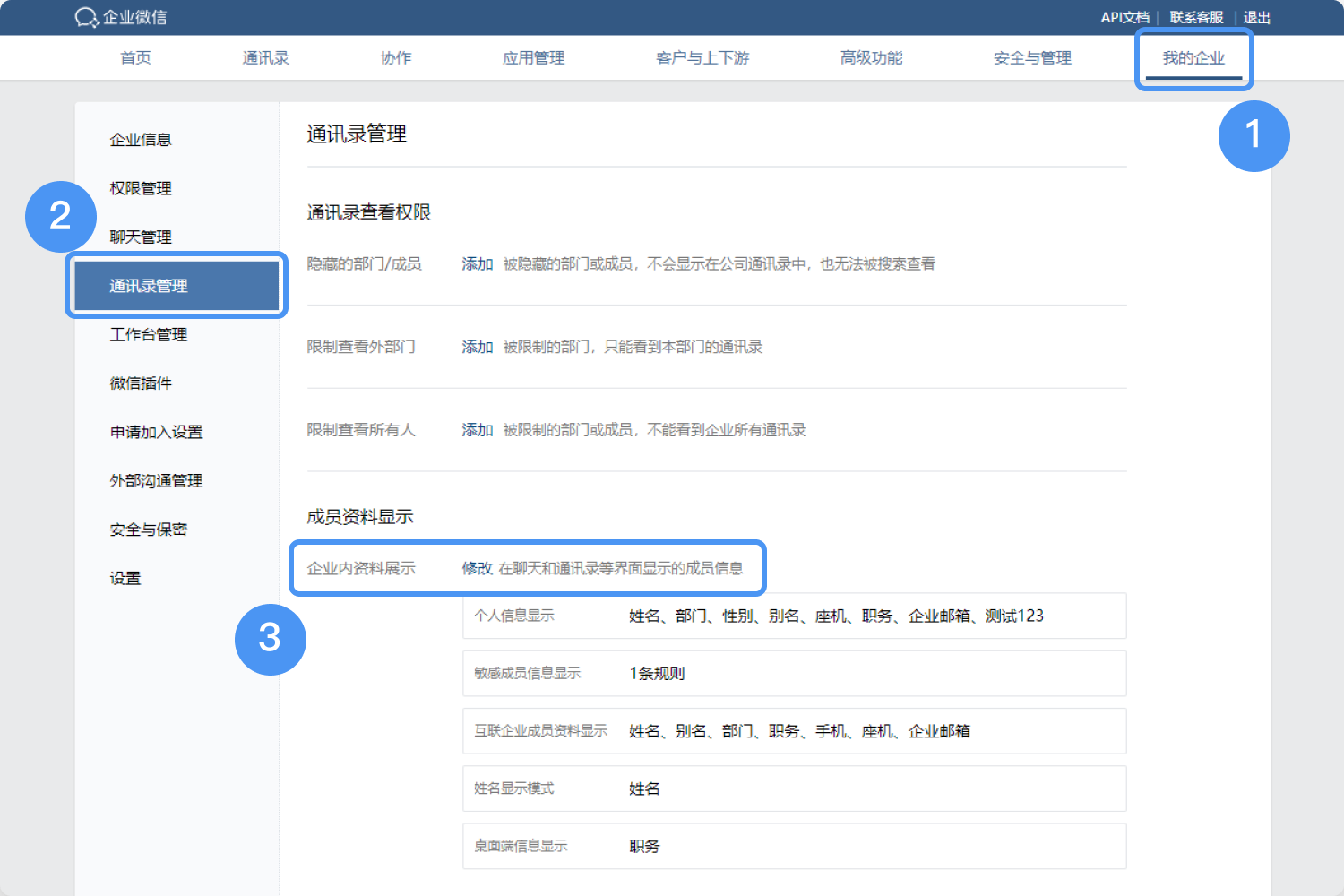Click description 在聊天和通讯录等界面显示的成员信息
The image size is (1344, 896).
point(621,568)
